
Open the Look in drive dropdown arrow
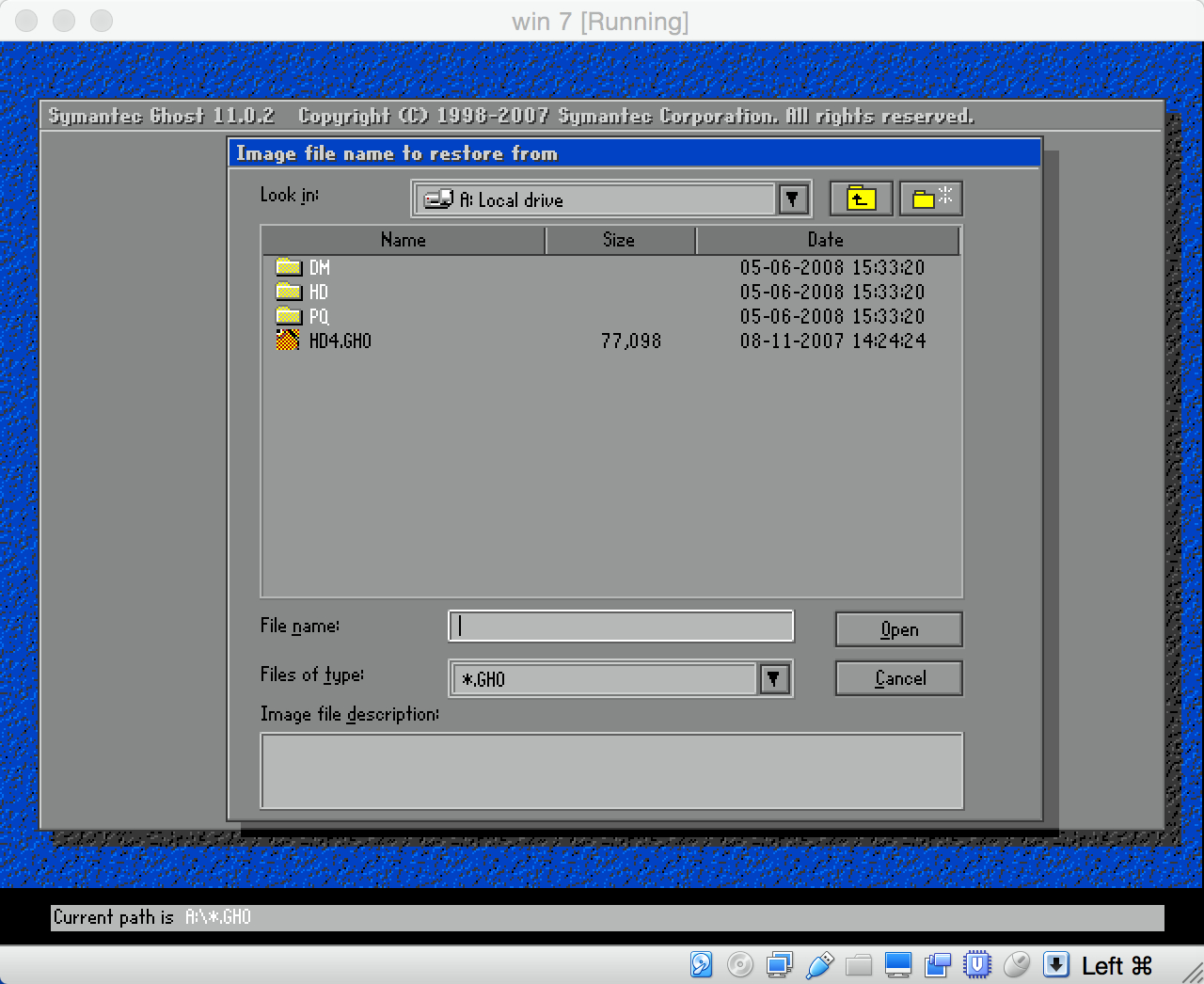click(792, 198)
